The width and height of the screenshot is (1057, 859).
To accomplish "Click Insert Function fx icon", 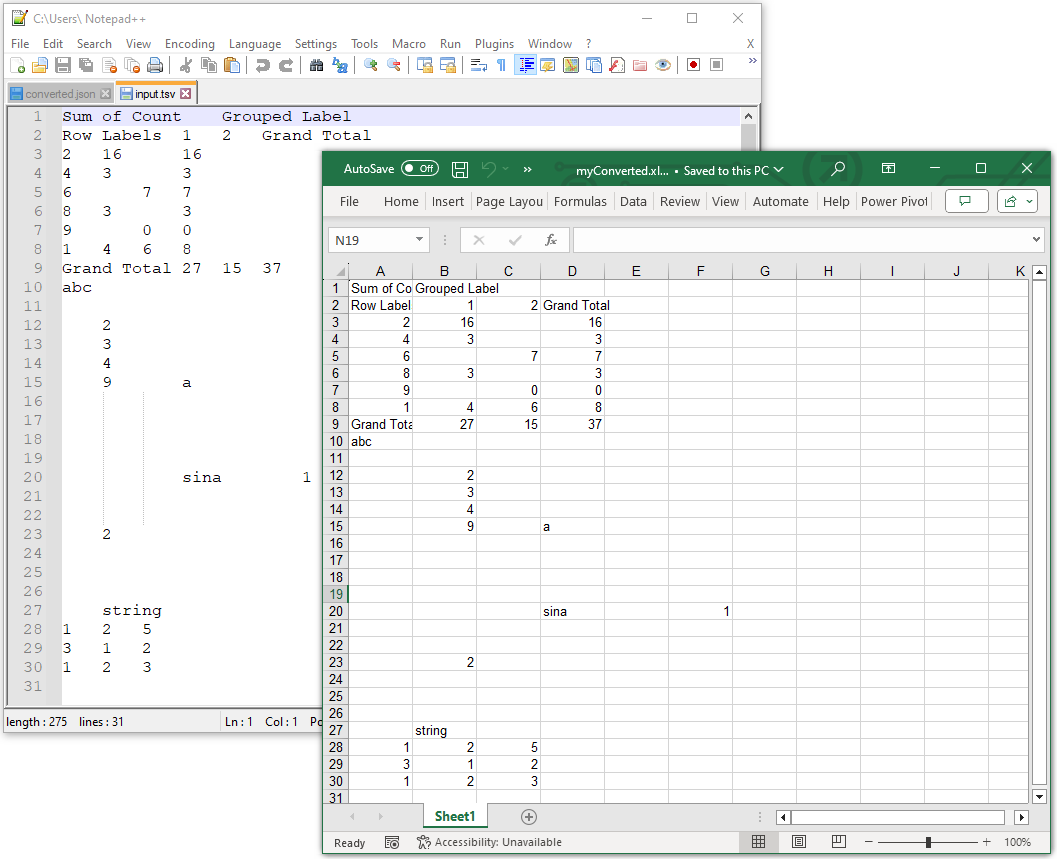I will click(551, 240).
